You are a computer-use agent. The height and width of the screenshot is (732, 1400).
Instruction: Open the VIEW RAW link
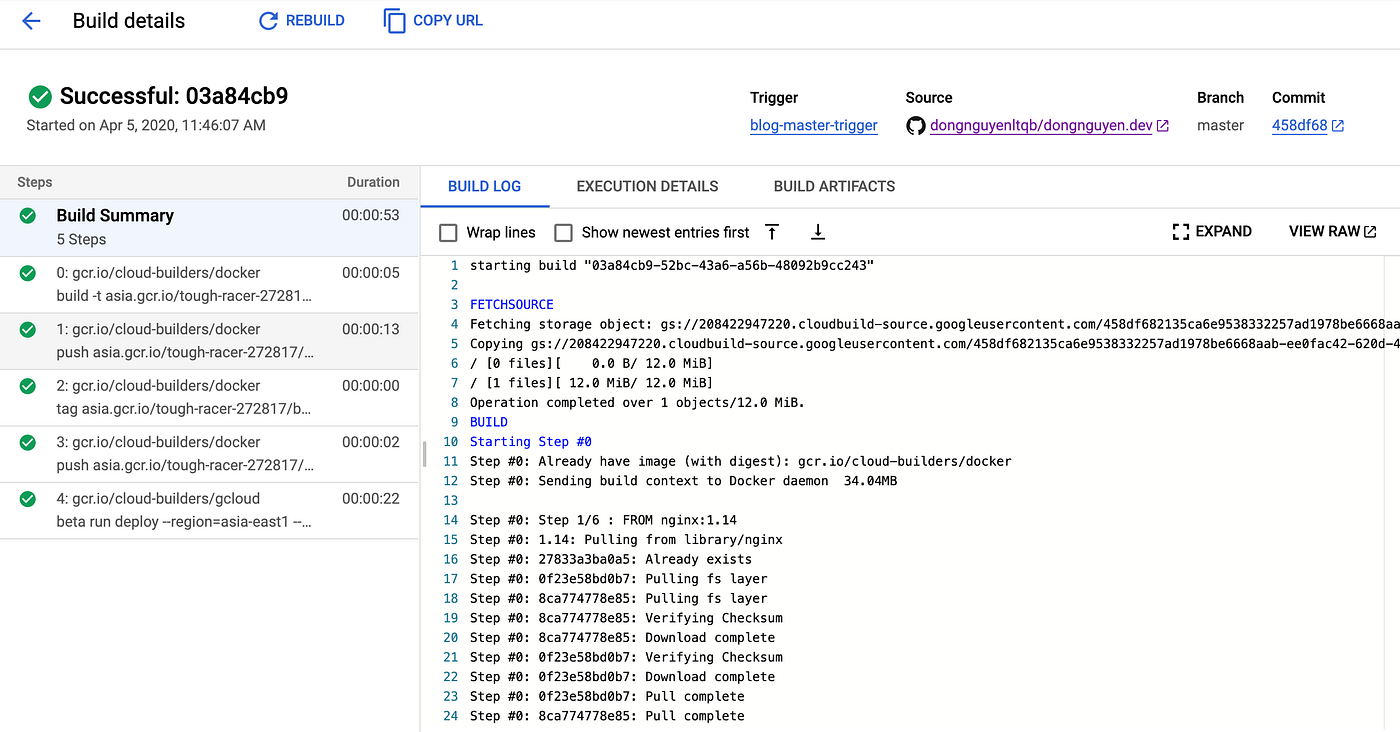(1333, 232)
